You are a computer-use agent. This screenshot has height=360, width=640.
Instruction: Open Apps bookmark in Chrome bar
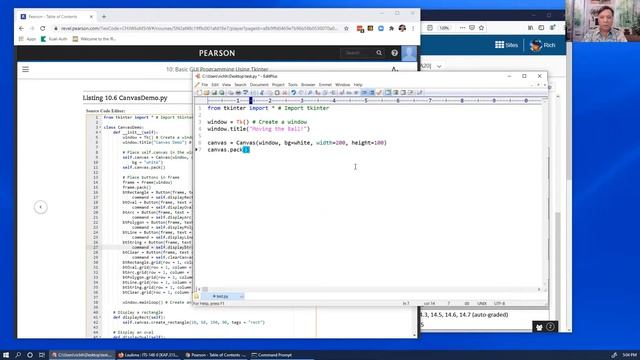27,39
